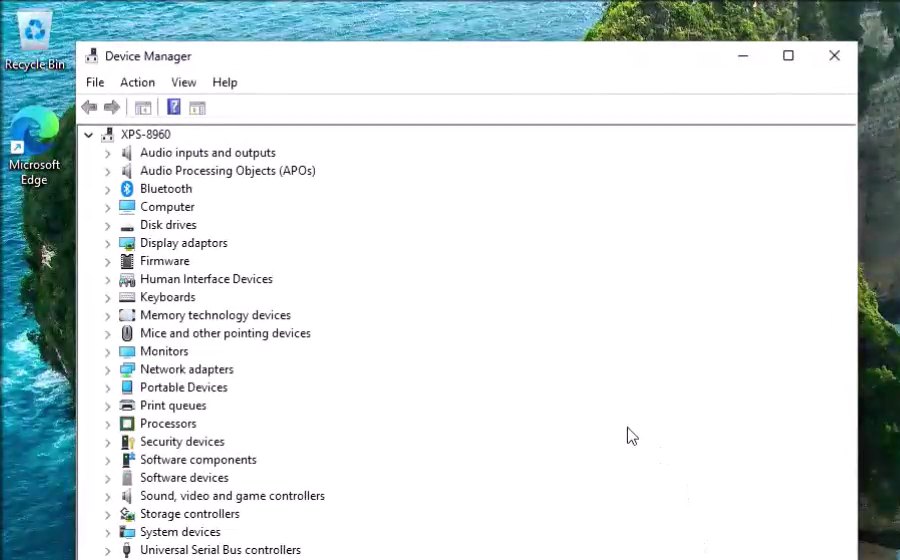Click the Universal Serial Bus controllers USB icon
Screen dimensions: 900x560
point(127,550)
